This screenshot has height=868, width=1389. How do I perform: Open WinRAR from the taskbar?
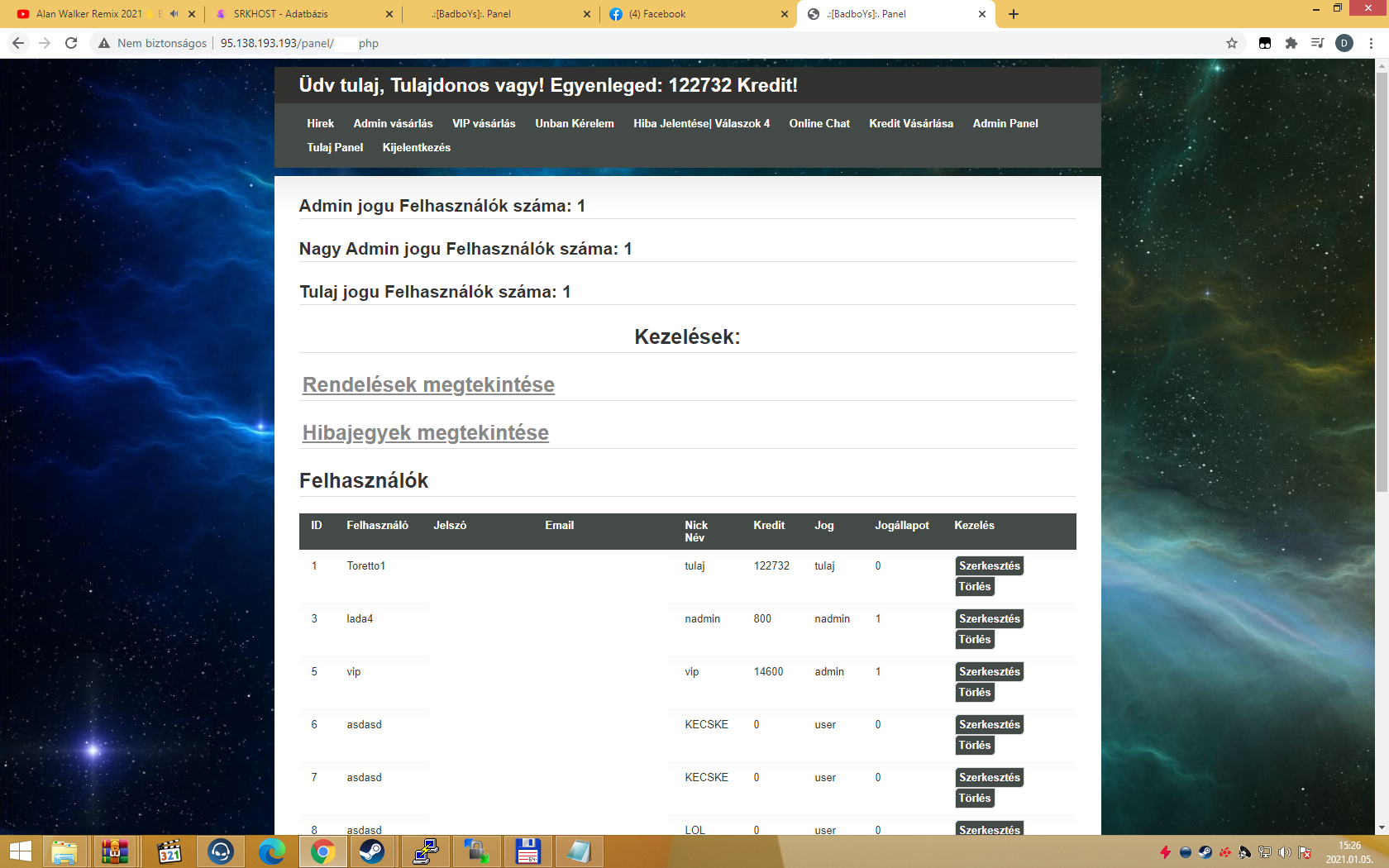tap(115, 851)
